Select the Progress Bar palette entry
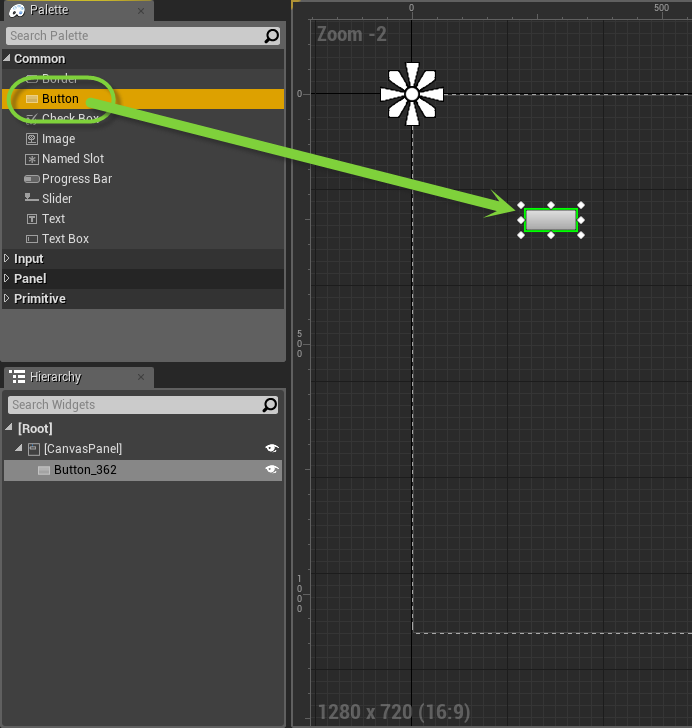692x728 pixels. pos(143,179)
